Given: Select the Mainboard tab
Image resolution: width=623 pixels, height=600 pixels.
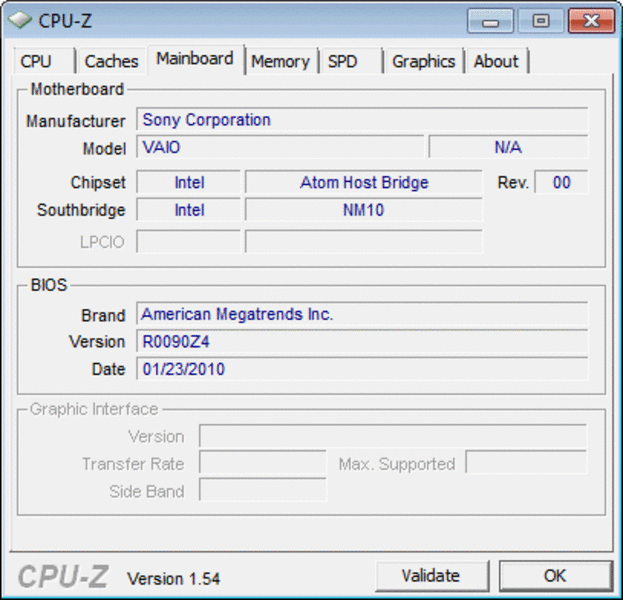Looking at the screenshot, I should pyautogui.click(x=195, y=59).
